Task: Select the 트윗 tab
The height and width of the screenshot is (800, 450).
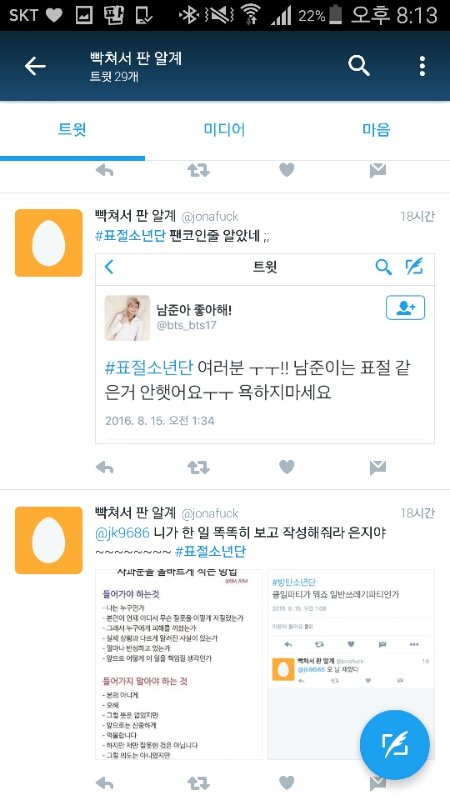Action: [x=72, y=130]
